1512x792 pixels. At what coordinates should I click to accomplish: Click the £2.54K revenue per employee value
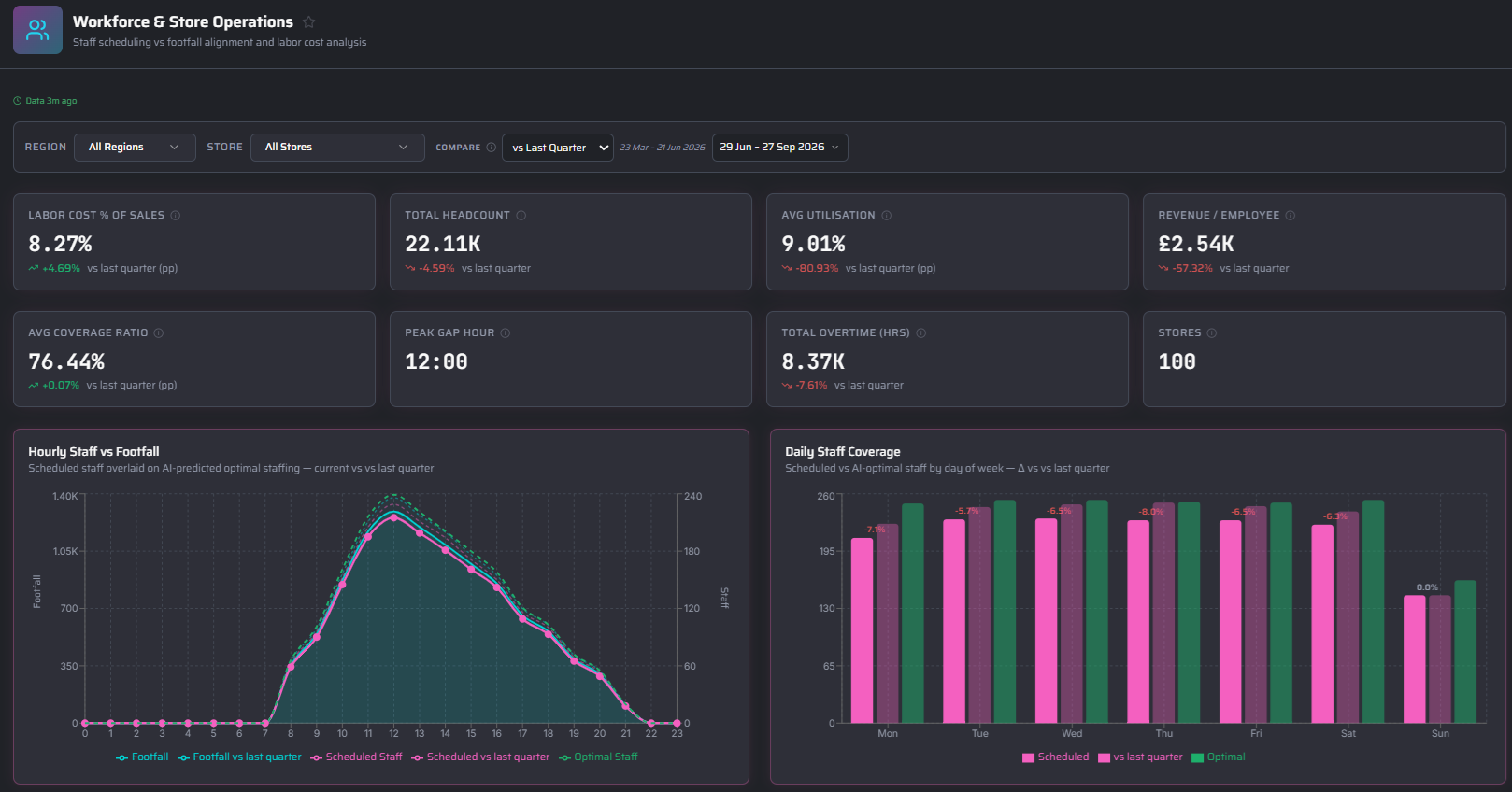[x=1196, y=245]
